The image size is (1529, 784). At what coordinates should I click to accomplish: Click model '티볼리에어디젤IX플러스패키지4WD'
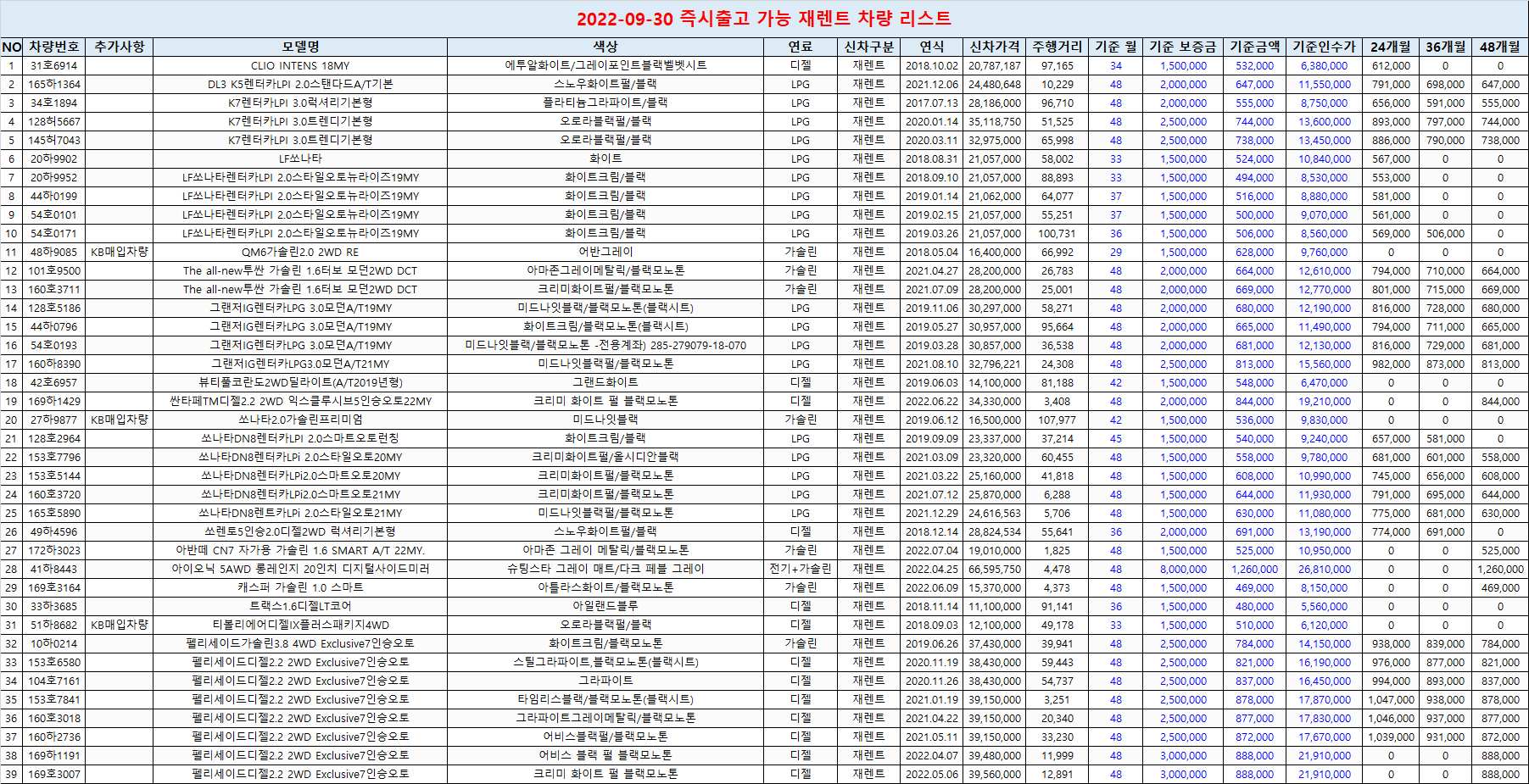coord(300,625)
